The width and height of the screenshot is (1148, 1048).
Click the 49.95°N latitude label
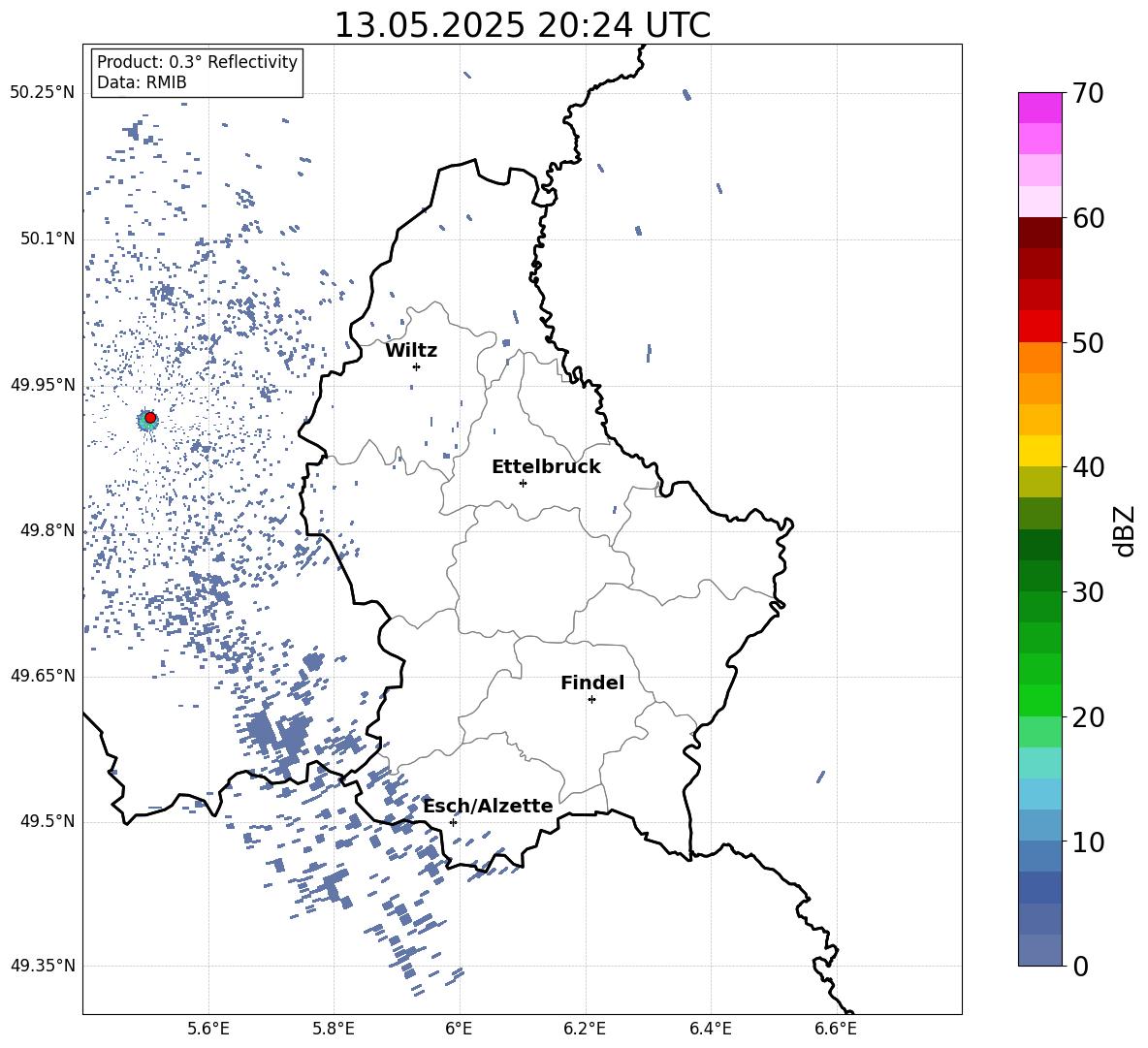point(43,385)
